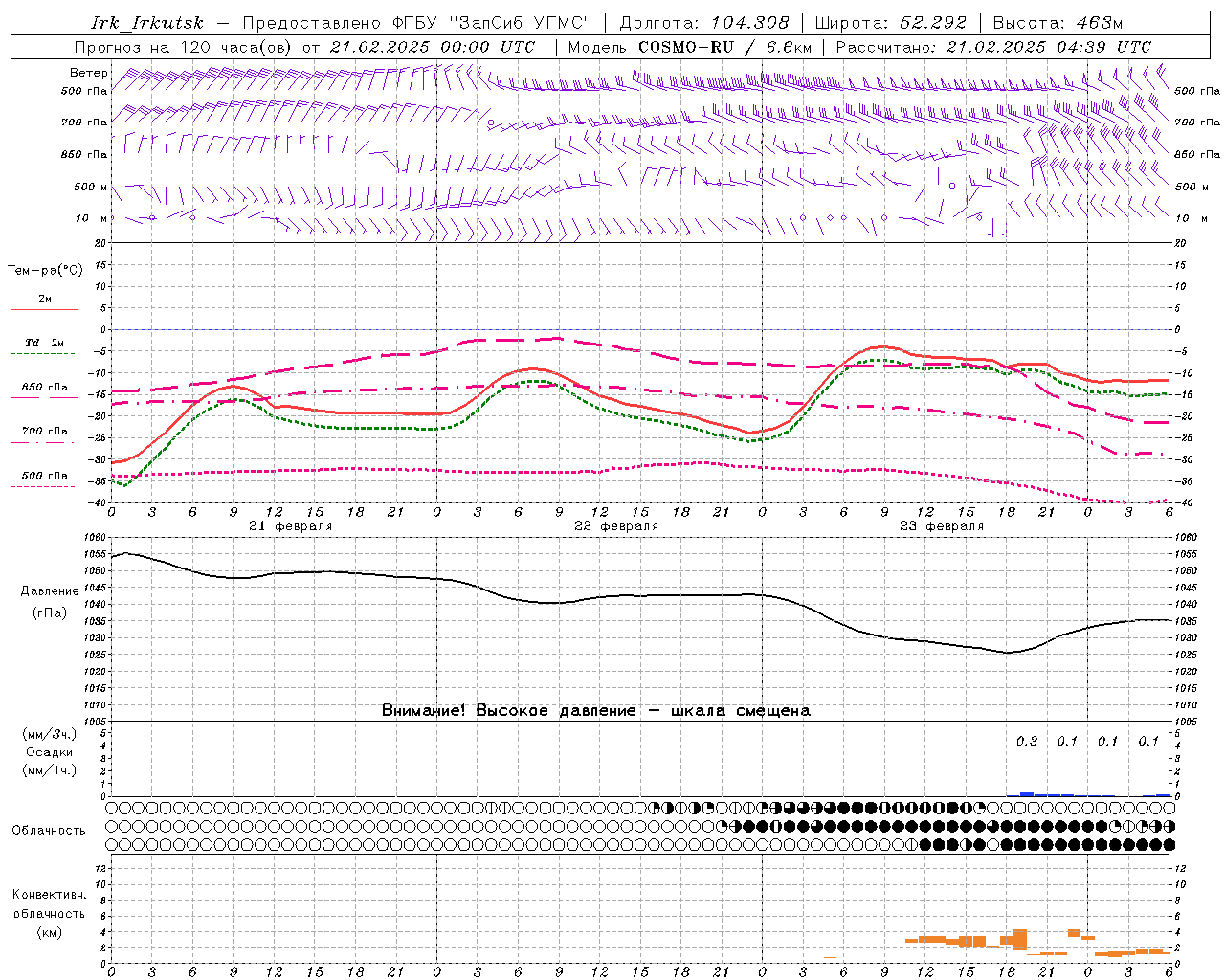Select the Тем-ра(°C) axis label
This screenshot has width=1225, height=980.
[x=45, y=270]
